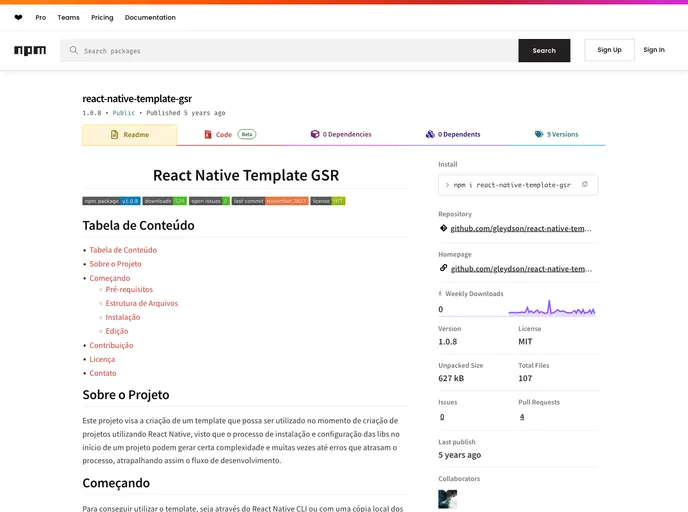Open the last commit badge
Viewport: 688px width, 512px height.
[x=270, y=201]
